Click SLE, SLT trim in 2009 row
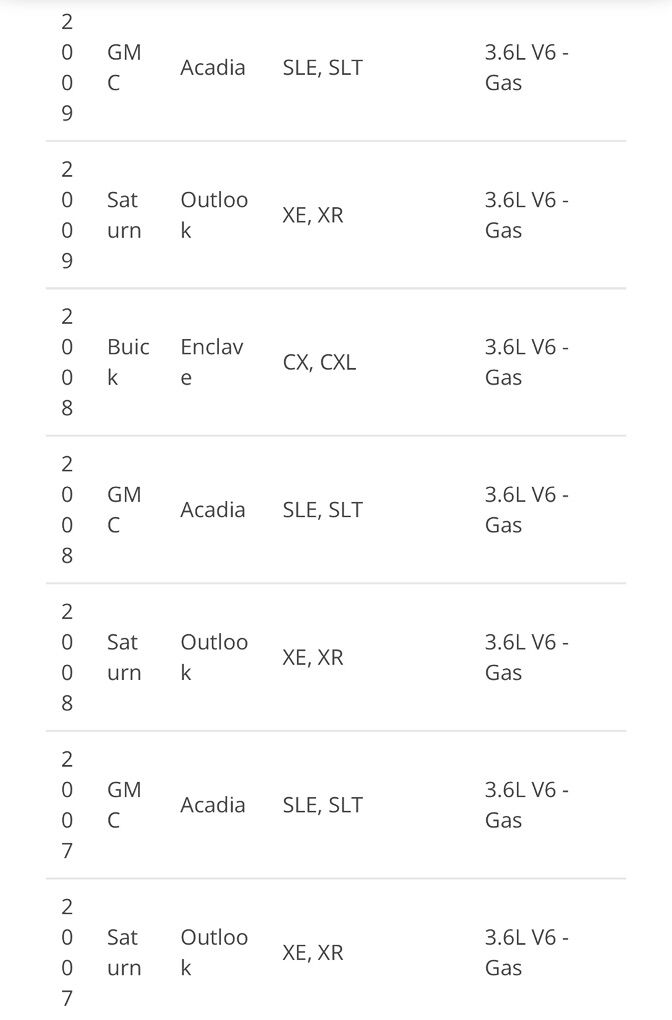The width and height of the screenshot is (672, 1020). [x=322, y=67]
